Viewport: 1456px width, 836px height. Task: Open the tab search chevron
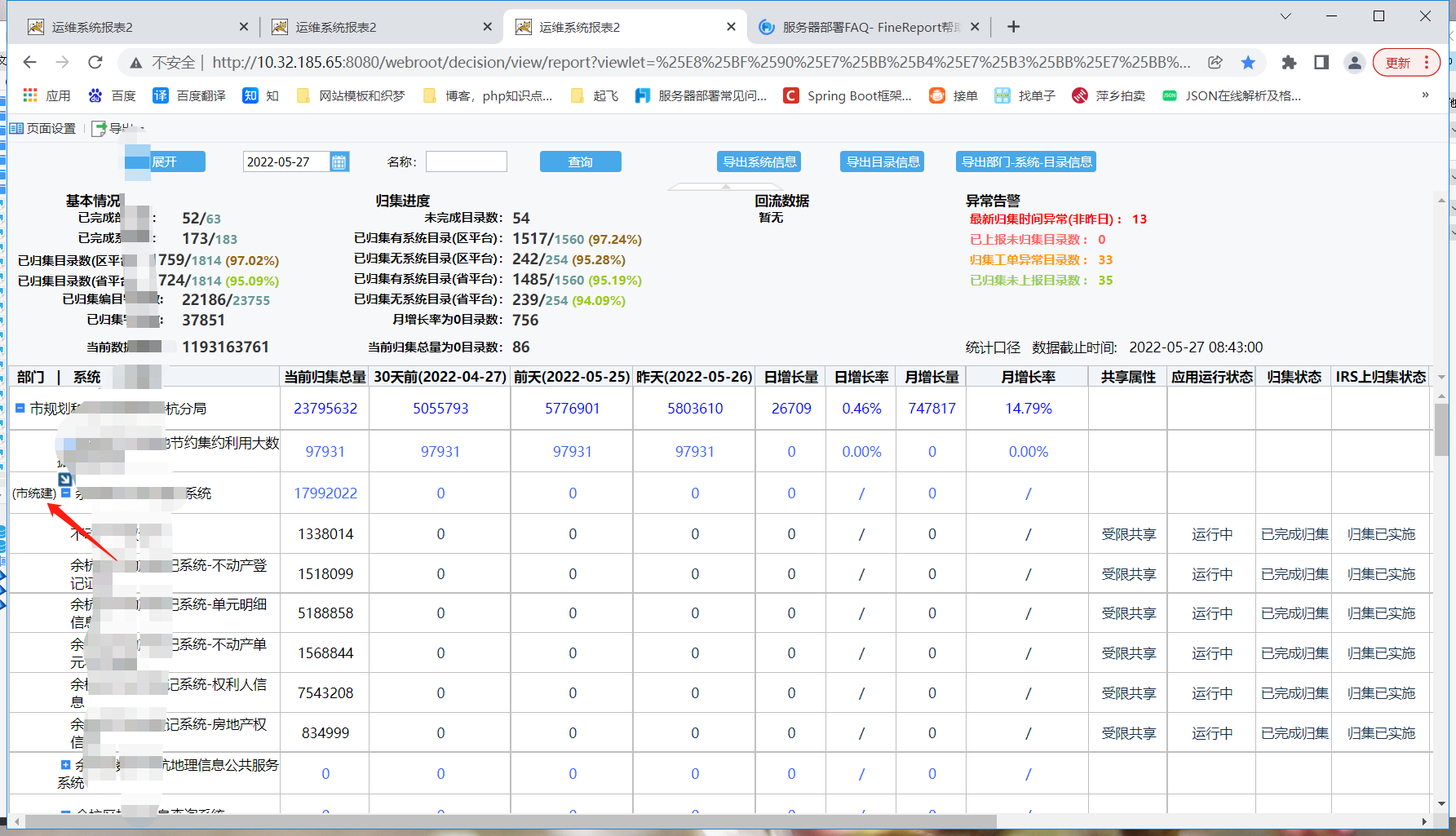pyautogui.click(x=1286, y=16)
